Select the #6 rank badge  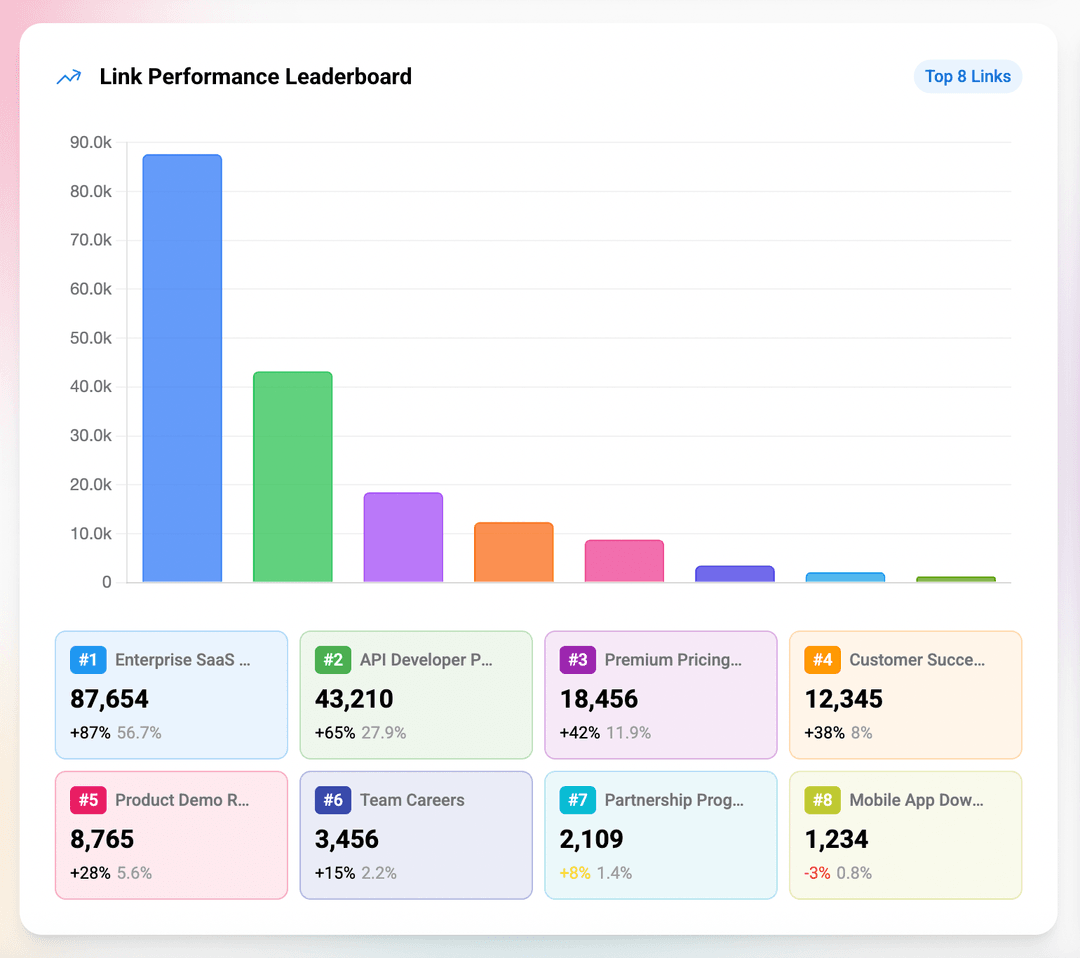coord(332,800)
